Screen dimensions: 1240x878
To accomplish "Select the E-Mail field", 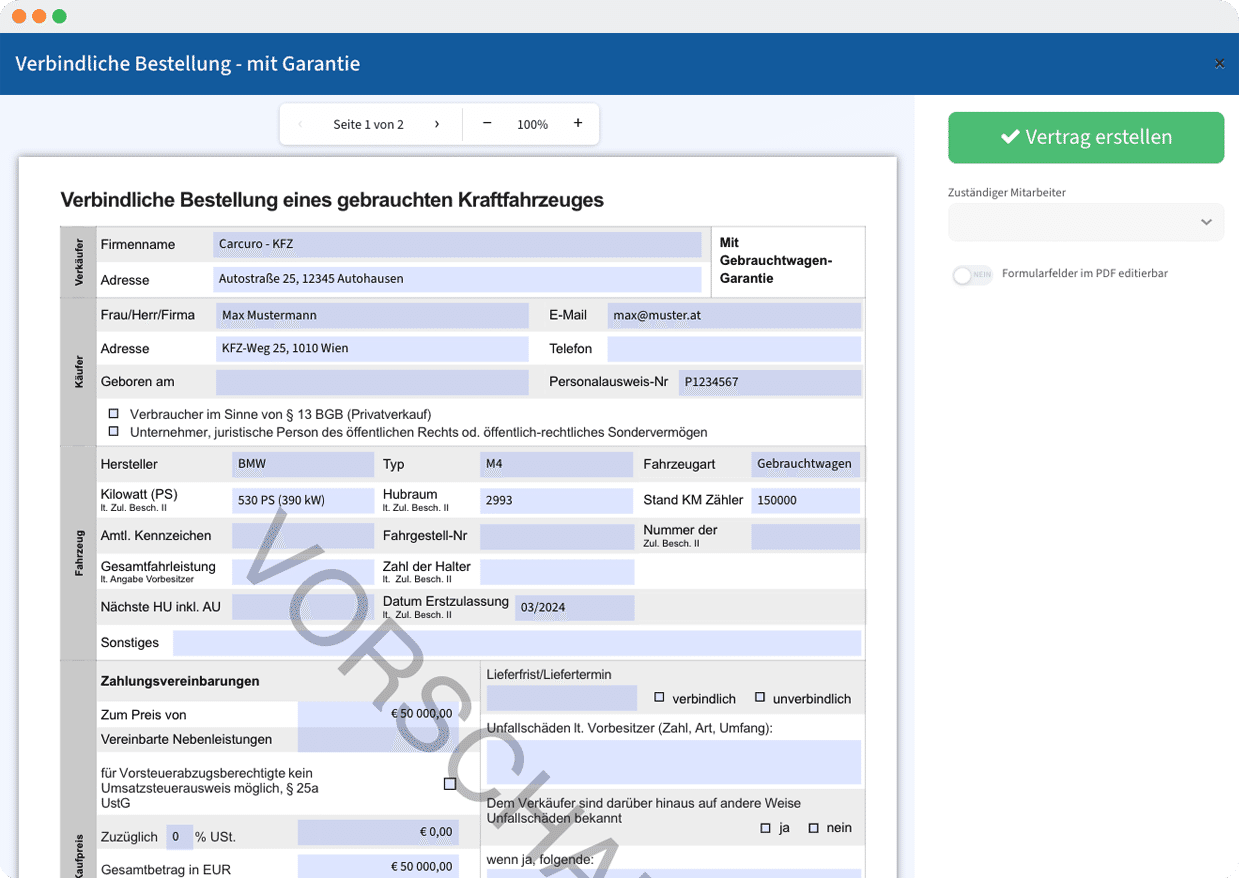I will click(734, 315).
